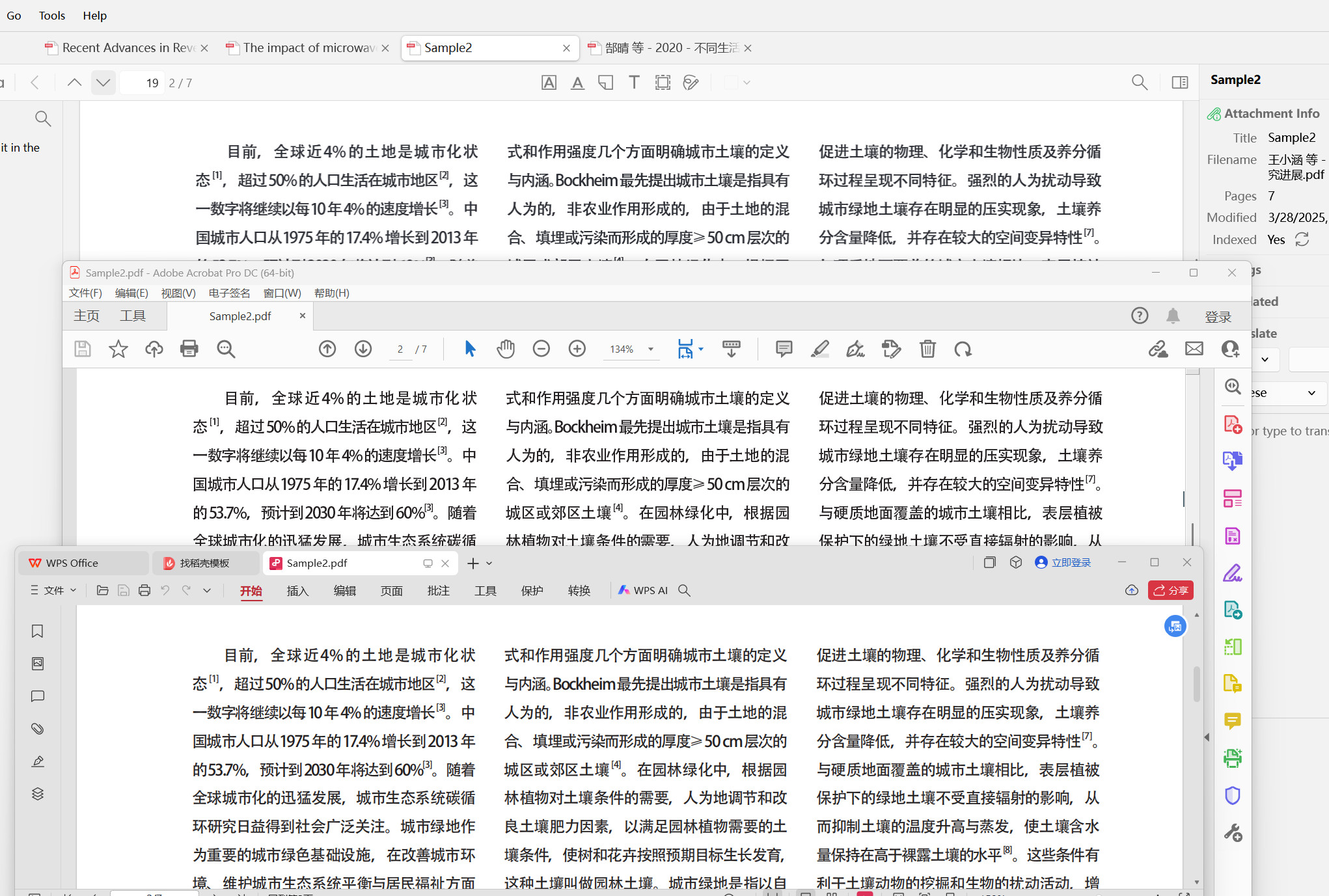Image resolution: width=1329 pixels, height=896 pixels.
Task: Click the email envelope icon in Acrobat
Action: 1194,349
